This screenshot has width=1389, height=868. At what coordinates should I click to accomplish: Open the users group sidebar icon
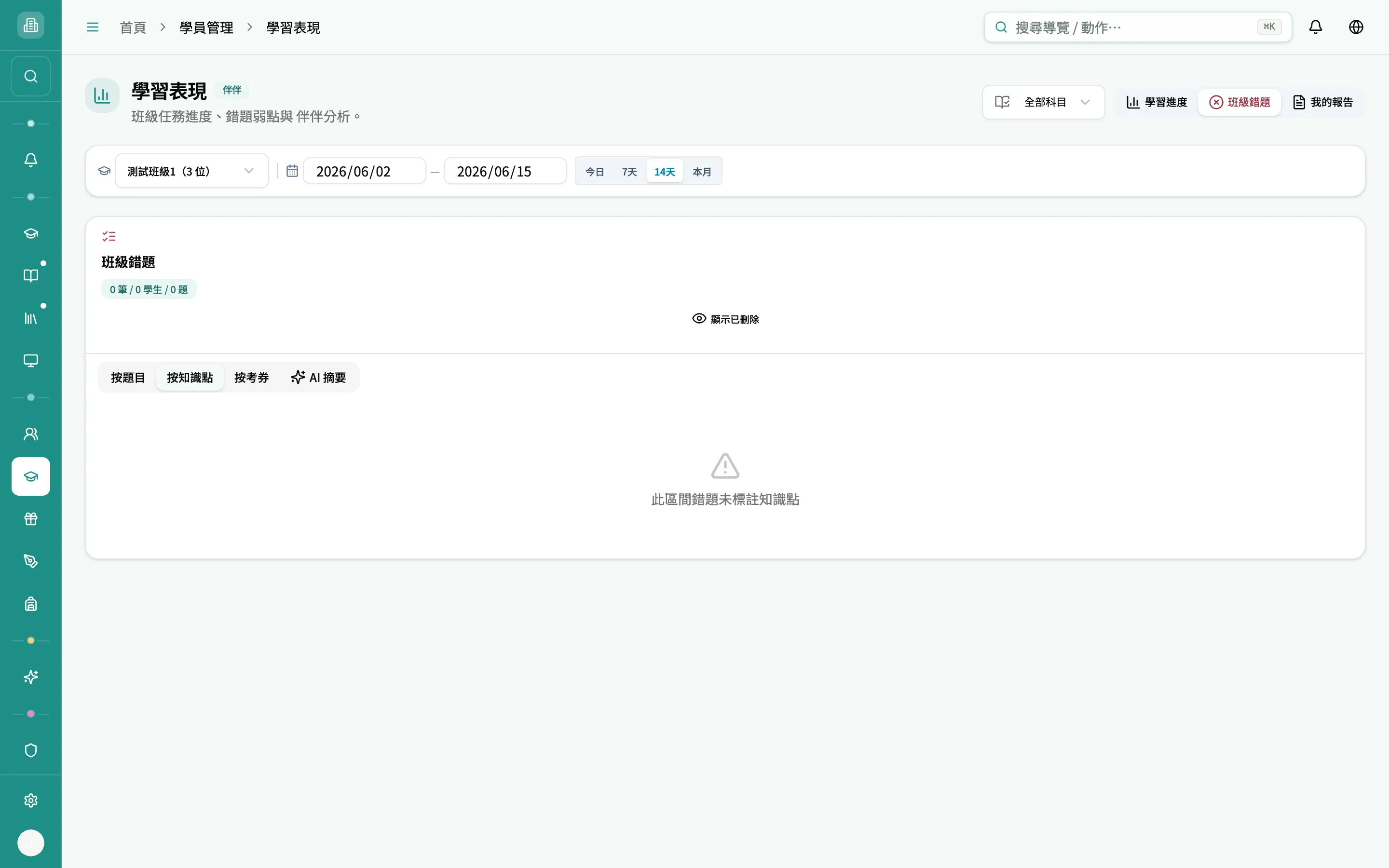click(x=30, y=434)
